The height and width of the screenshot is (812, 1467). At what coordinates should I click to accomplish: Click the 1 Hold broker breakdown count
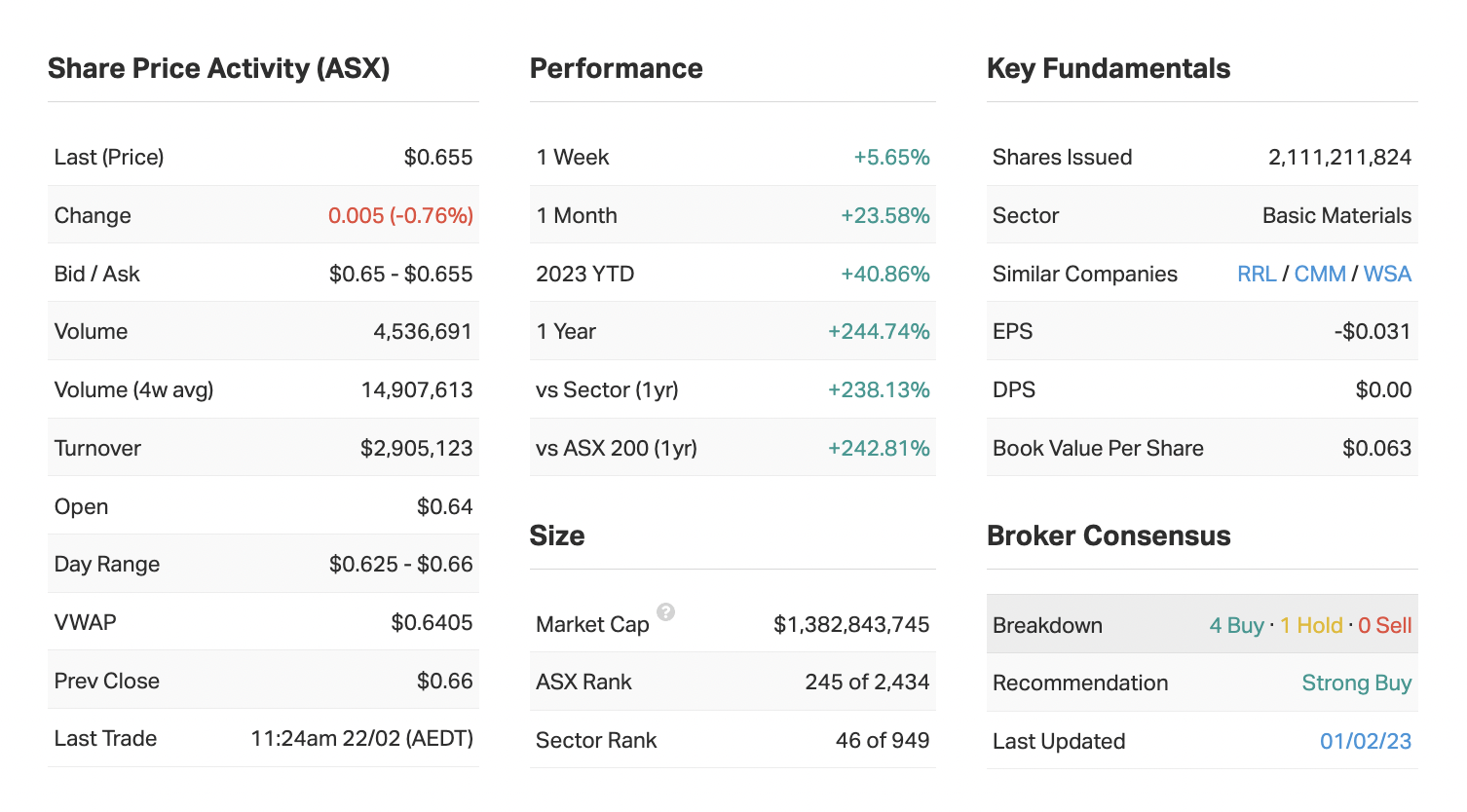pos(1311,625)
